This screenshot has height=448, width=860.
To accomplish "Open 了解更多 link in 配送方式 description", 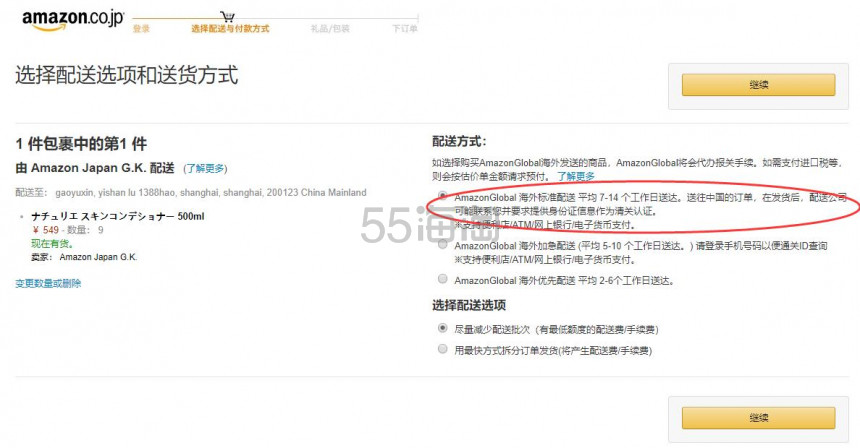I will click(576, 176).
